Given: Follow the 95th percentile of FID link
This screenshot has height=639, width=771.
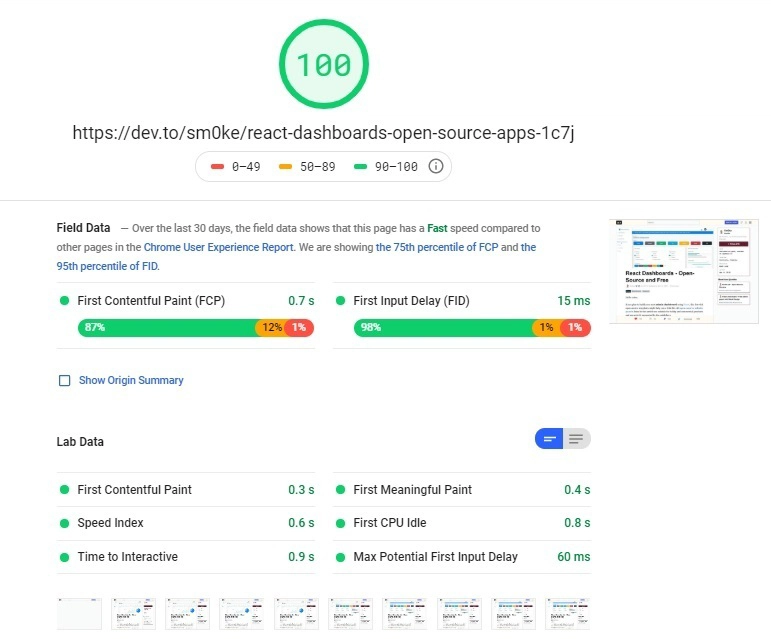Looking at the screenshot, I should tap(108, 266).
